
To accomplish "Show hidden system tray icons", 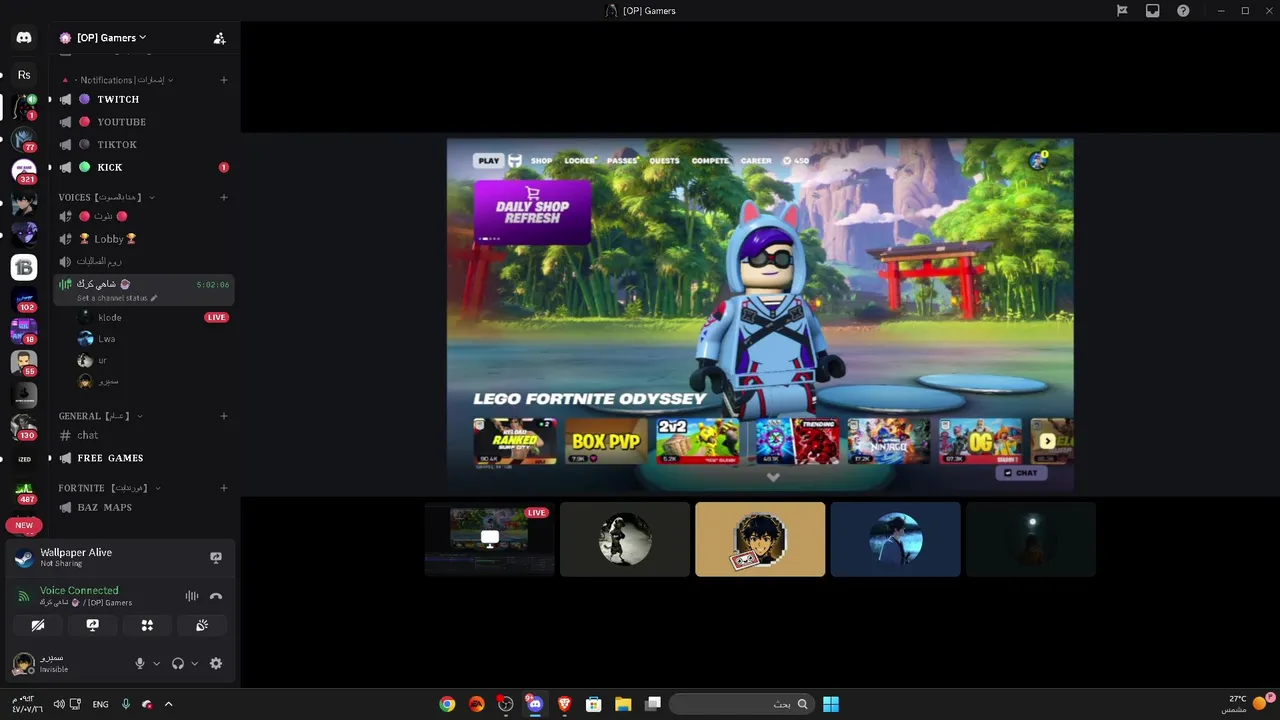I will (168, 704).
